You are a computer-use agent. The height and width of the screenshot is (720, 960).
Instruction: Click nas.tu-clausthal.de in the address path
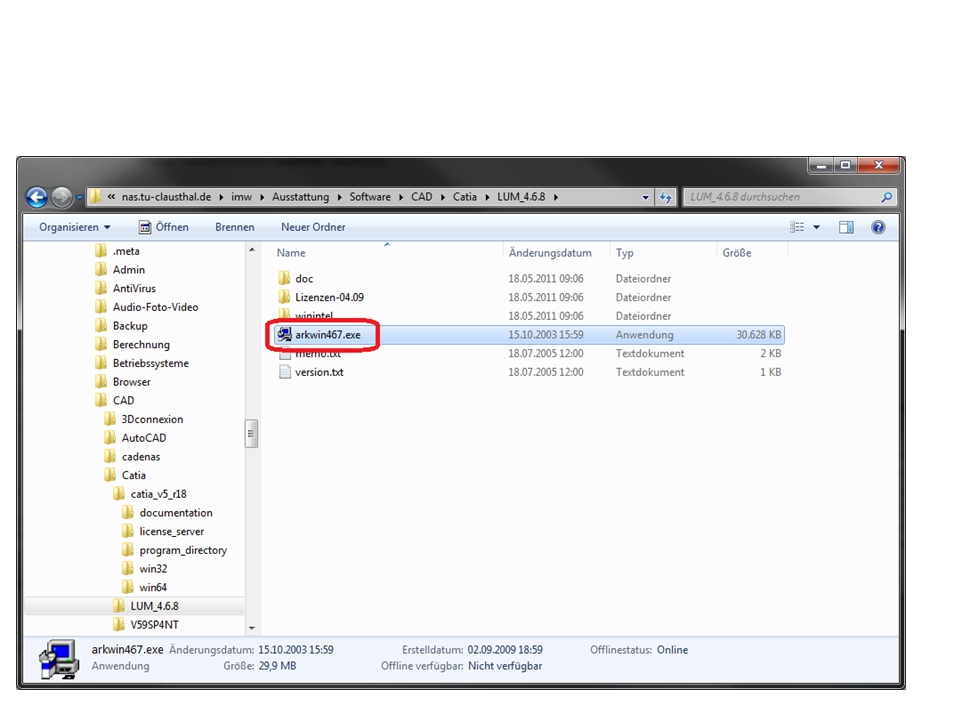pyautogui.click(x=166, y=197)
